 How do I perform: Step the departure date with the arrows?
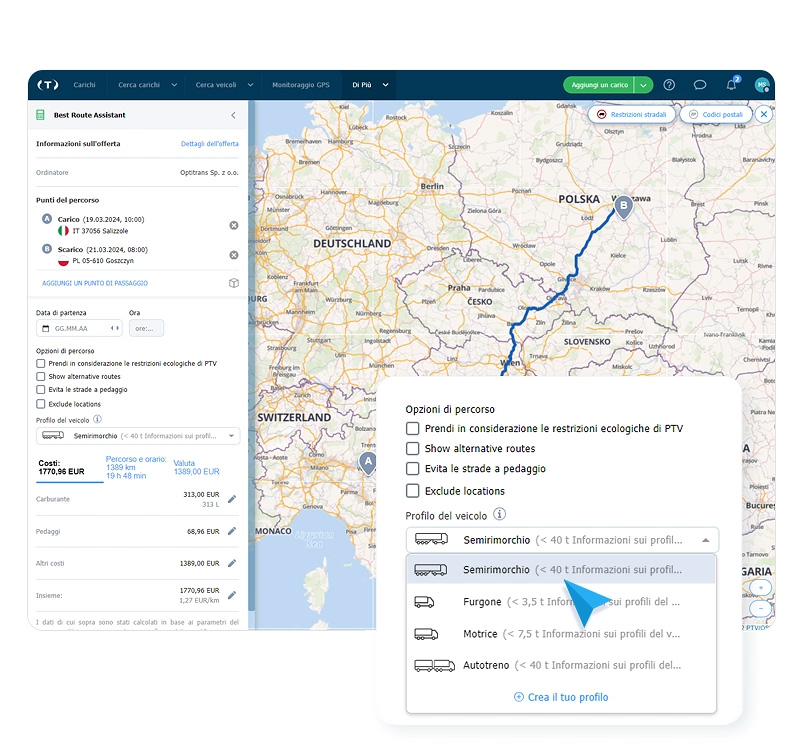[115, 328]
